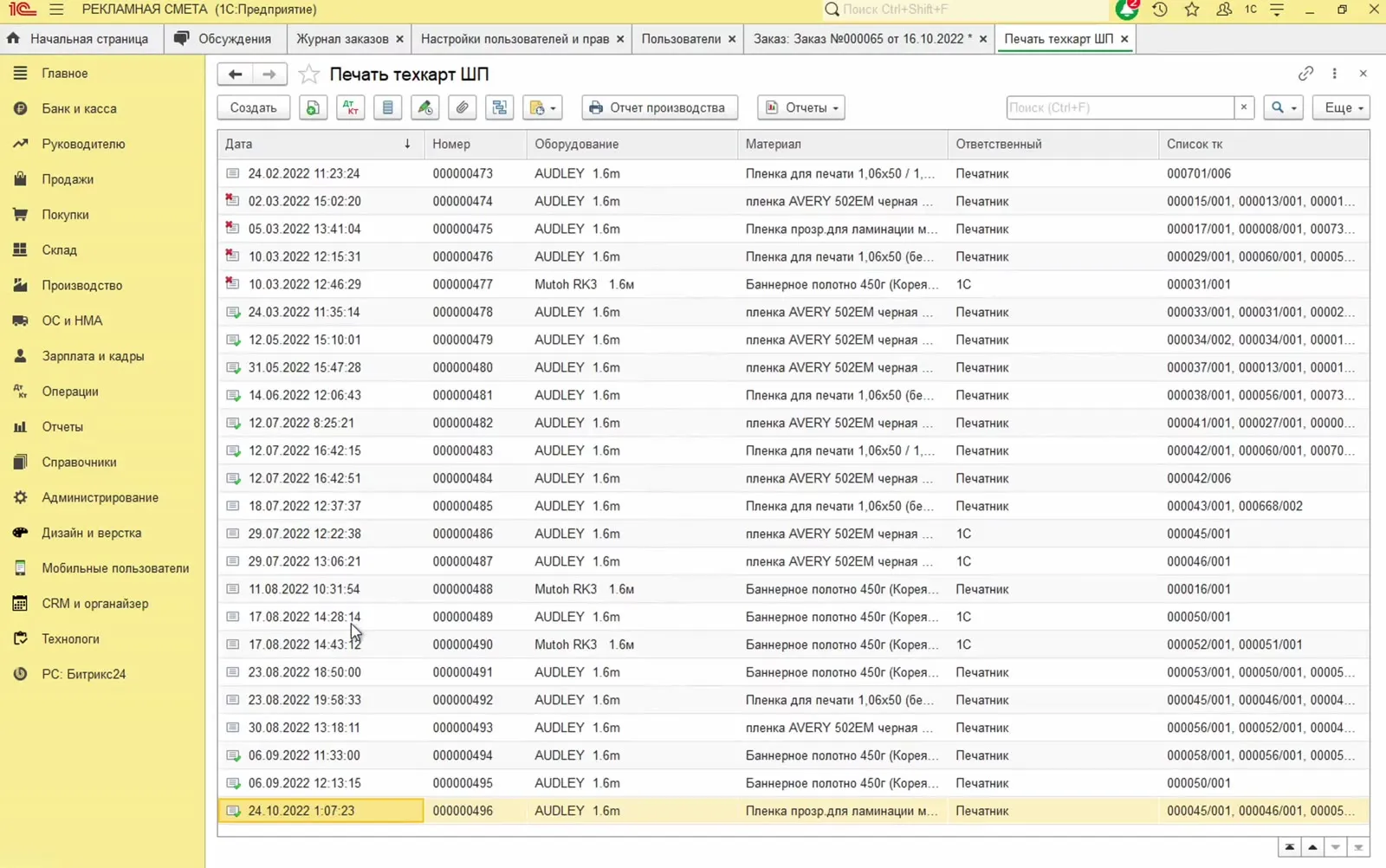The image size is (1386, 868).
Task: Click the document list toolbar icon
Action: [x=387, y=107]
